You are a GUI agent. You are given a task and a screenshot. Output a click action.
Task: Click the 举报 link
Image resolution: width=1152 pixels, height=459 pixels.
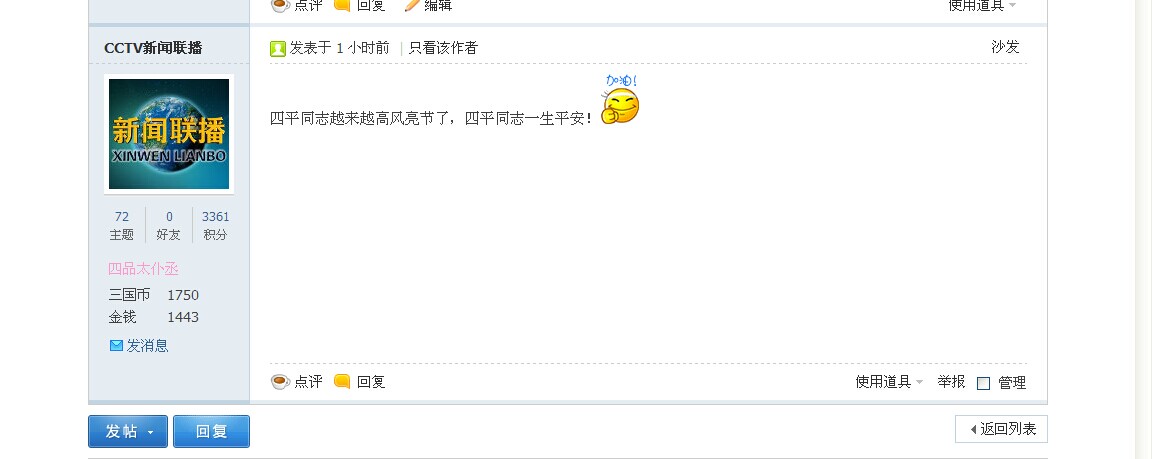(951, 381)
